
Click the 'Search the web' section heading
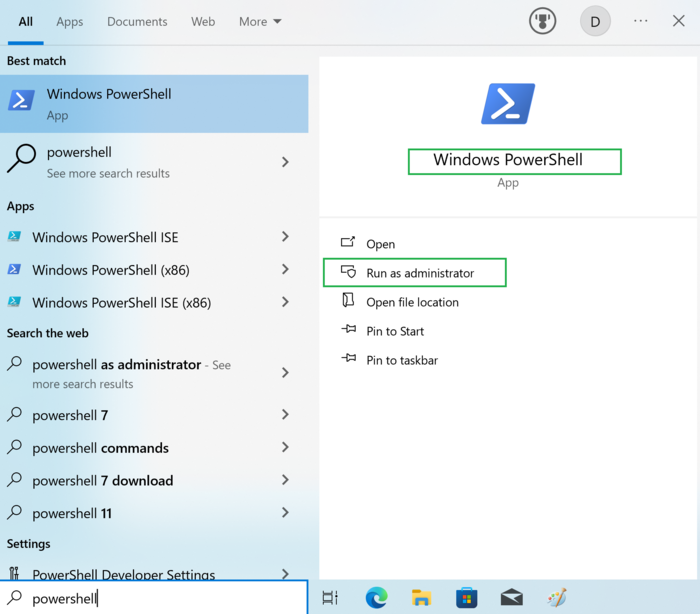click(47, 333)
